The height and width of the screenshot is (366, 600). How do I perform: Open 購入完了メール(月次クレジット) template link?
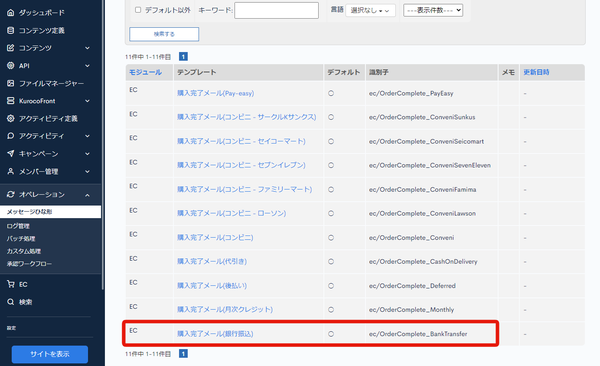[225, 310]
